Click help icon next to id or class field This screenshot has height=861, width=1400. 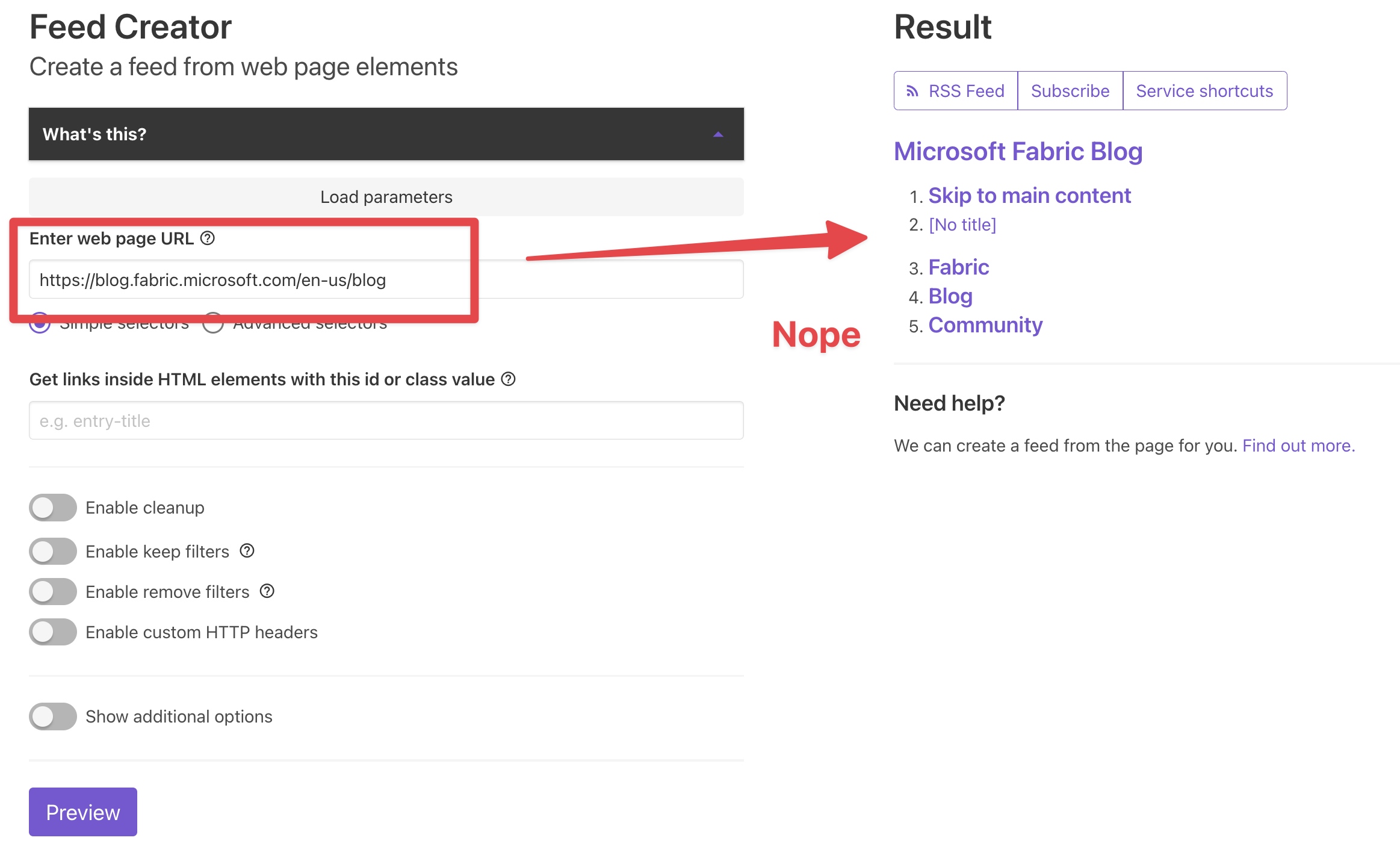509,379
